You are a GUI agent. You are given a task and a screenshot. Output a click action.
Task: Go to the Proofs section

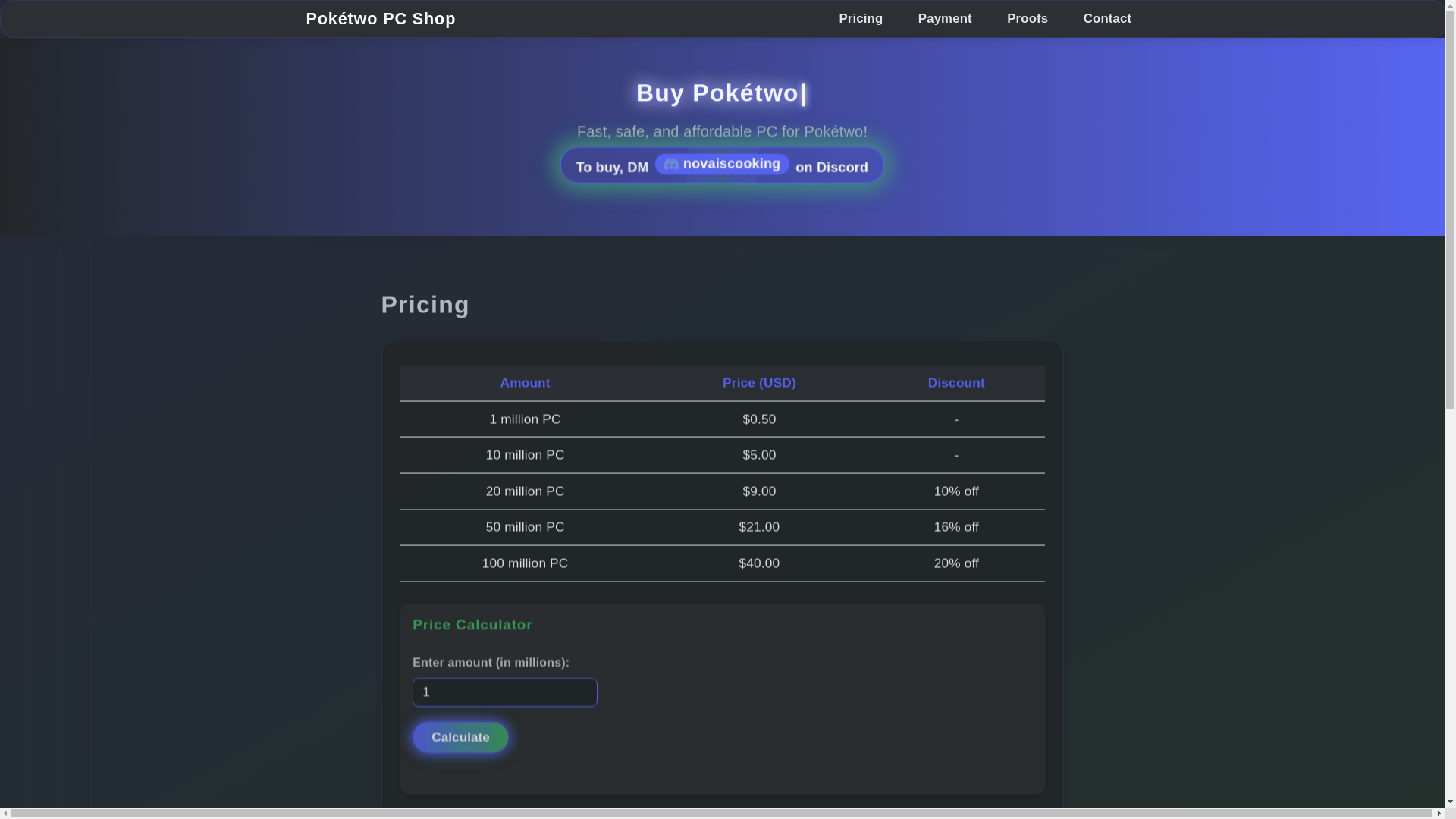[x=1028, y=19]
